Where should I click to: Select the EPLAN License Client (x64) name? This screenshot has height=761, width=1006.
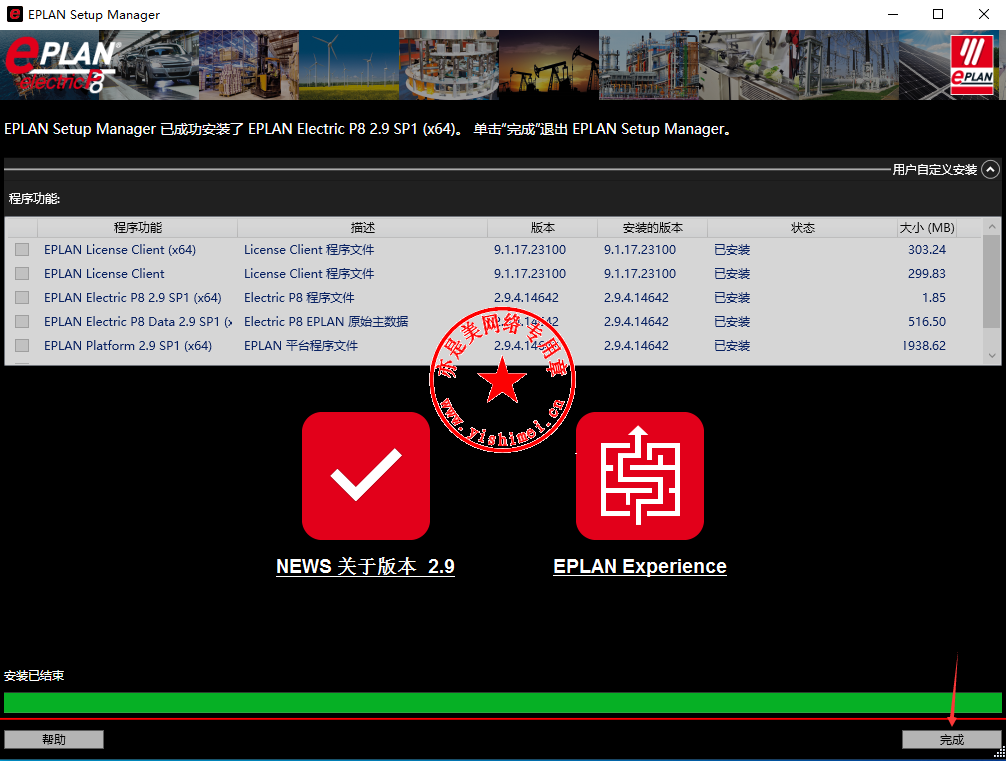[120, 250]
